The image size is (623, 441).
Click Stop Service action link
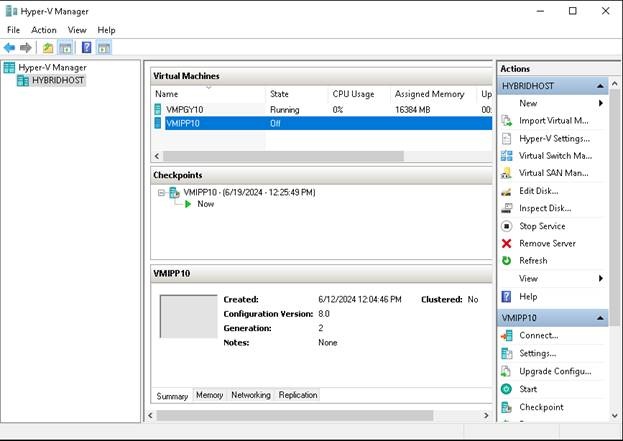(542, 226)
